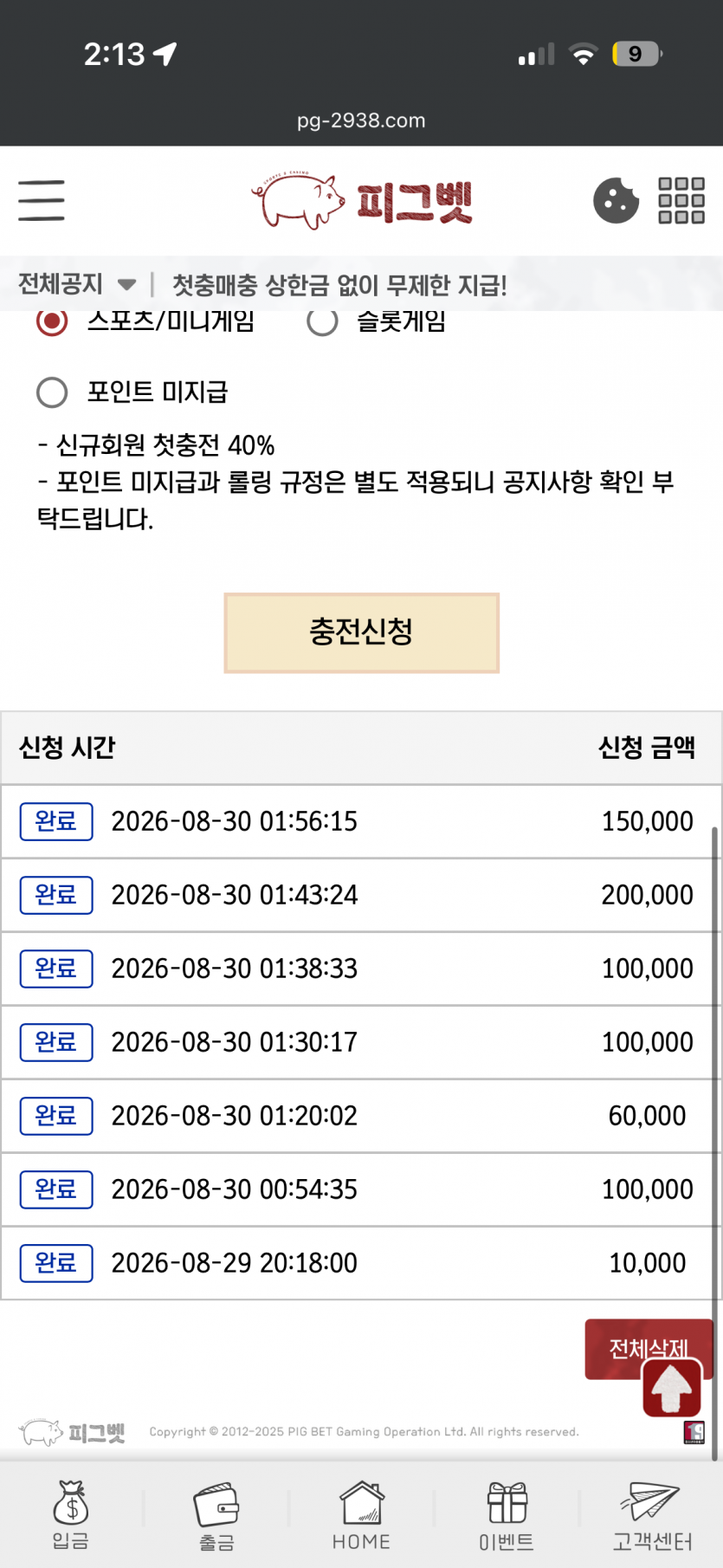The image size is (723, 1568).
Task: Tap the cookie icon in header
Action: tap(616, 200)
